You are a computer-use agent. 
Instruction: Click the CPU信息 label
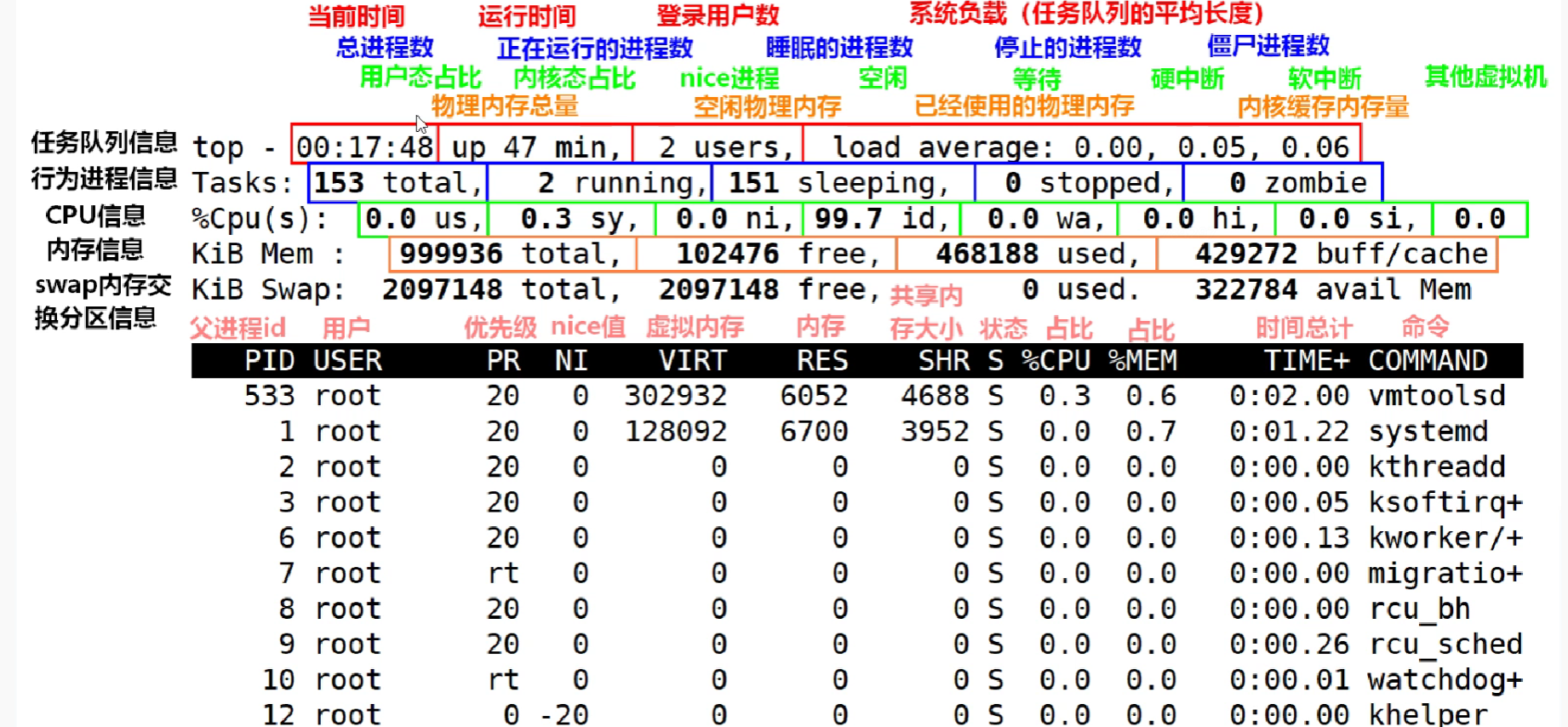(95, 215)
